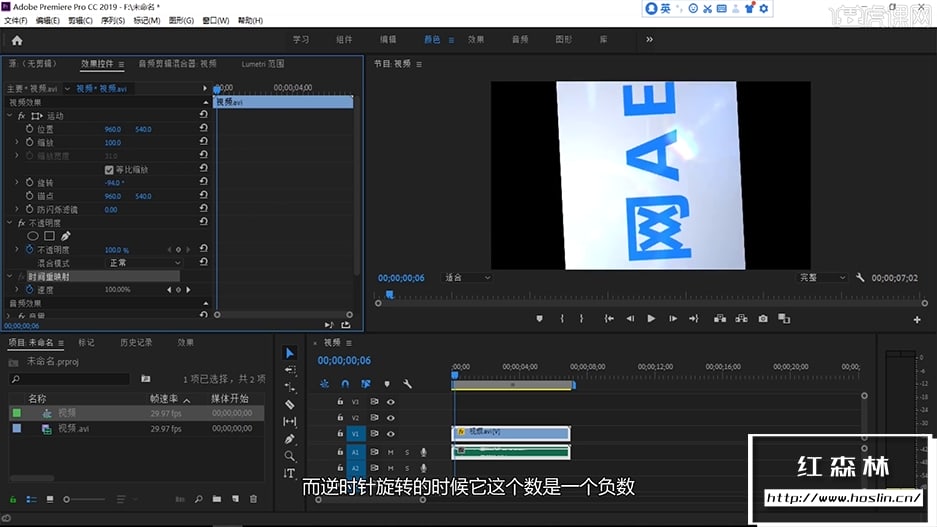Create an ellipse mask under 不透明度
Viewport: 937px width, 527px height.
[33, 236]
